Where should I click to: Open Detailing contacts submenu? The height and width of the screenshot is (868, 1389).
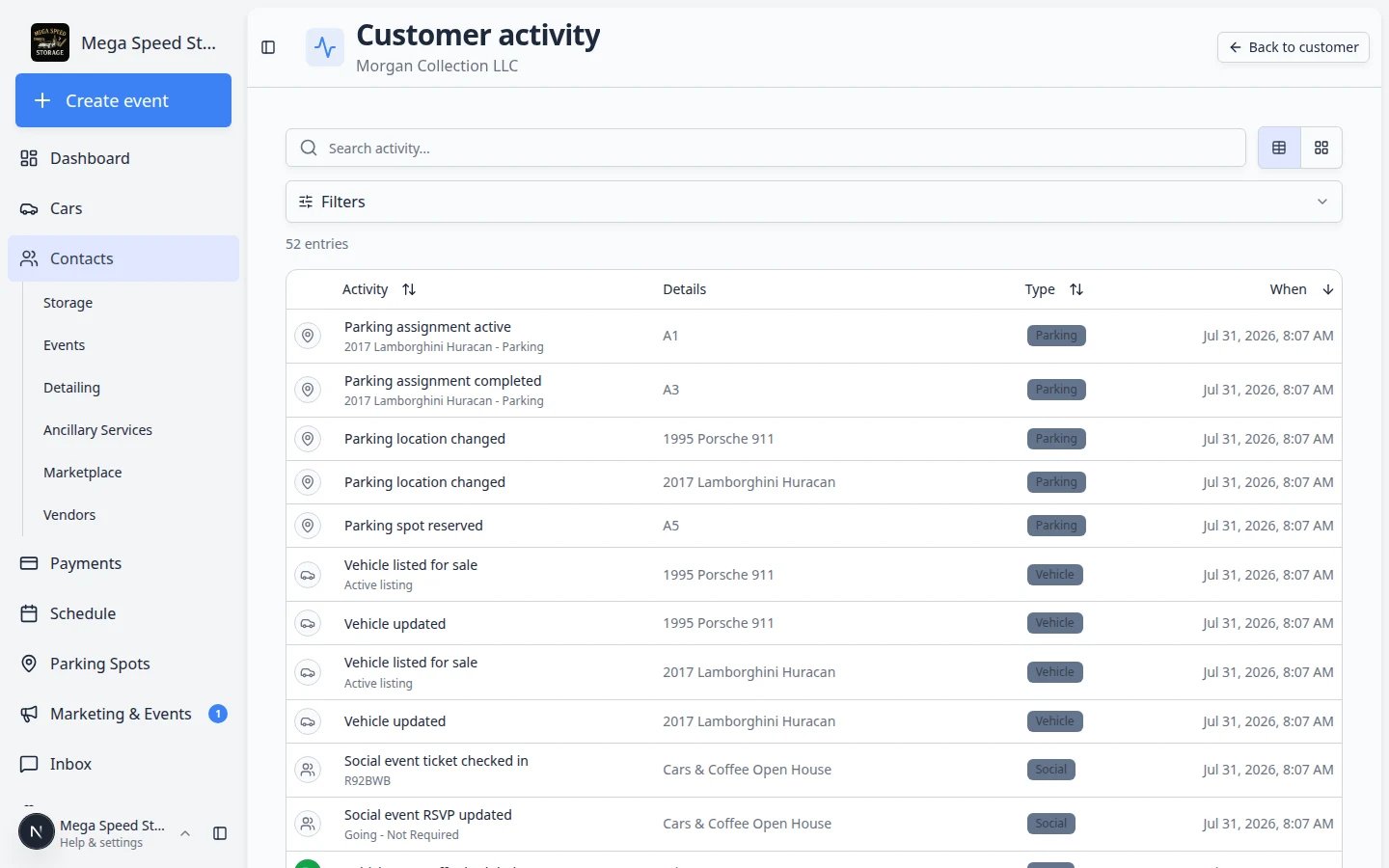(x=71, y=388)
